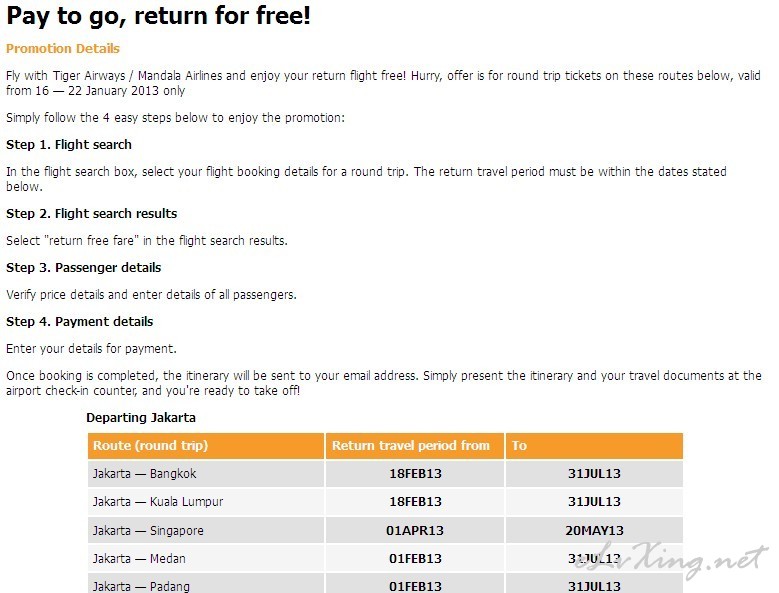Click the Step 4. Payment details heading
Viewport: 779px width, 593px height.
point(79,322)
